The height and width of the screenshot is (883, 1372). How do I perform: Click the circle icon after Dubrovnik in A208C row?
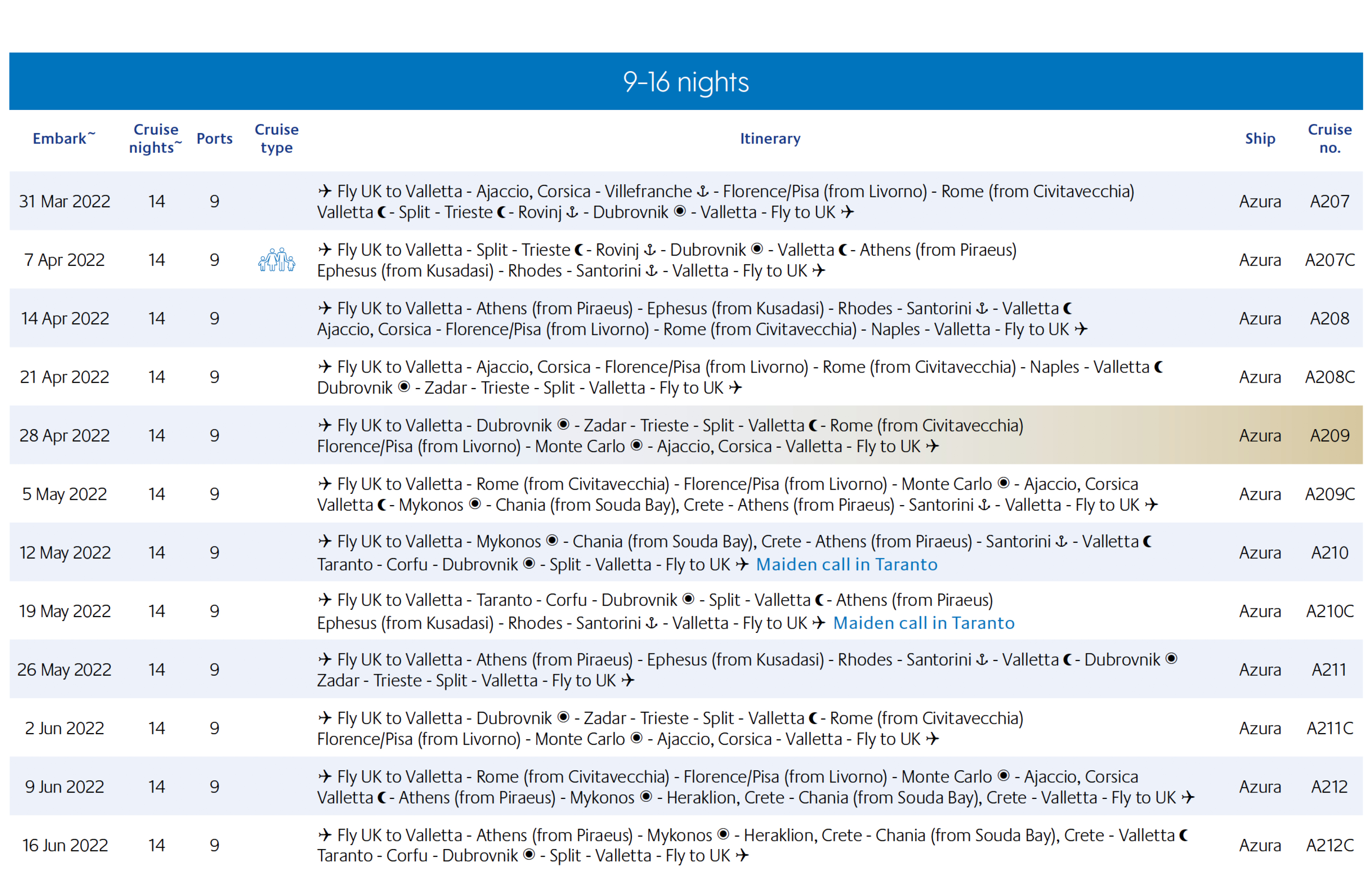click(x=404, y=387)
